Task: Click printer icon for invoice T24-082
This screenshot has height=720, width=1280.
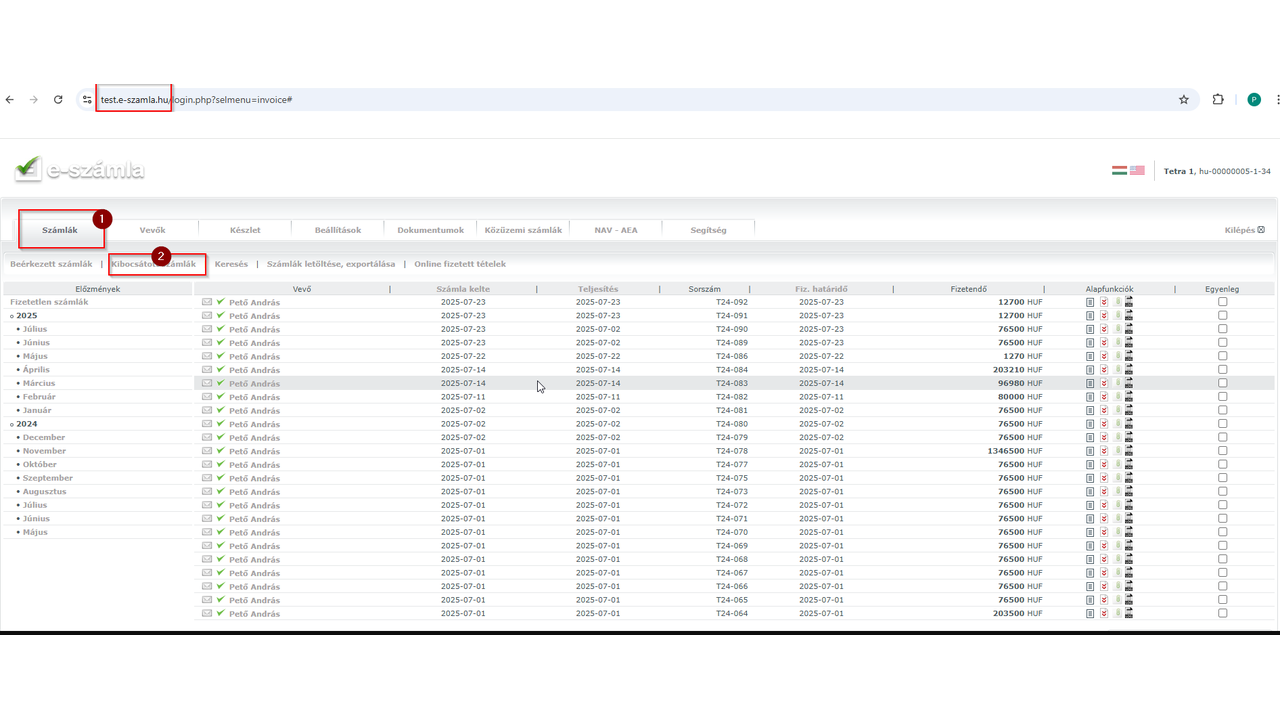Action: (x=1129, y=396)
